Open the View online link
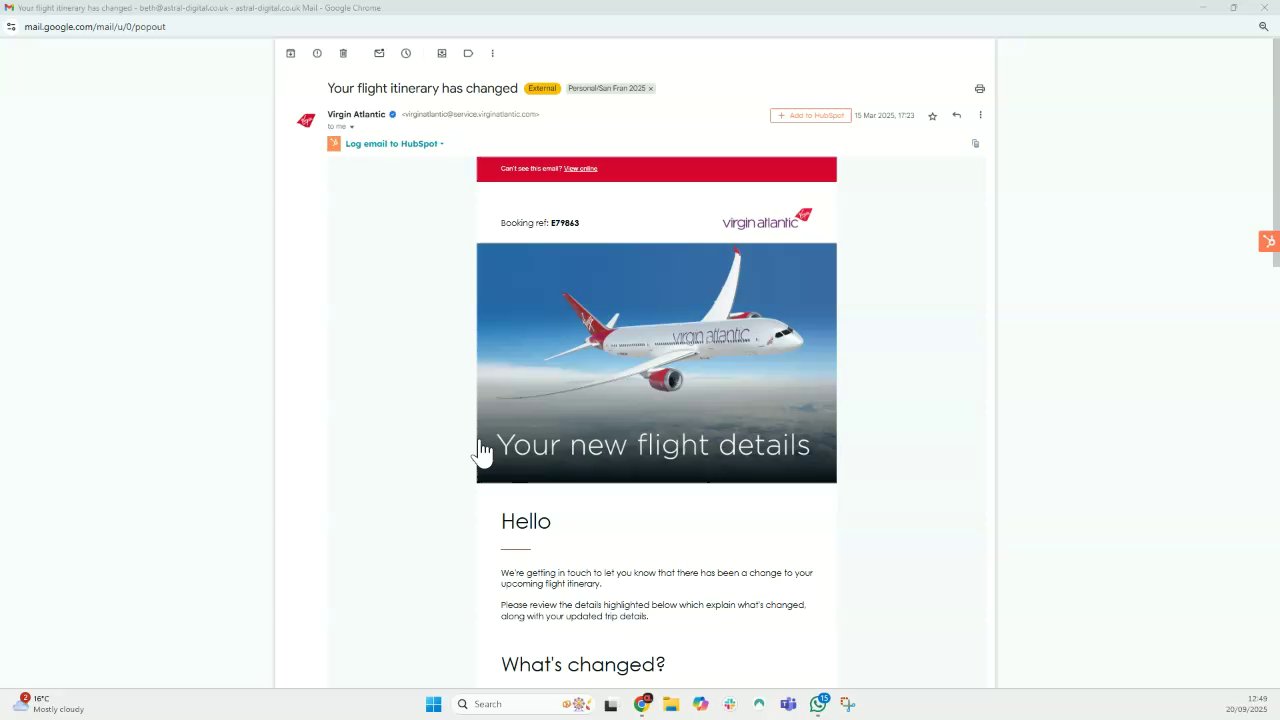This screenshot has width=1280, height=720. (x=581, y=168)
